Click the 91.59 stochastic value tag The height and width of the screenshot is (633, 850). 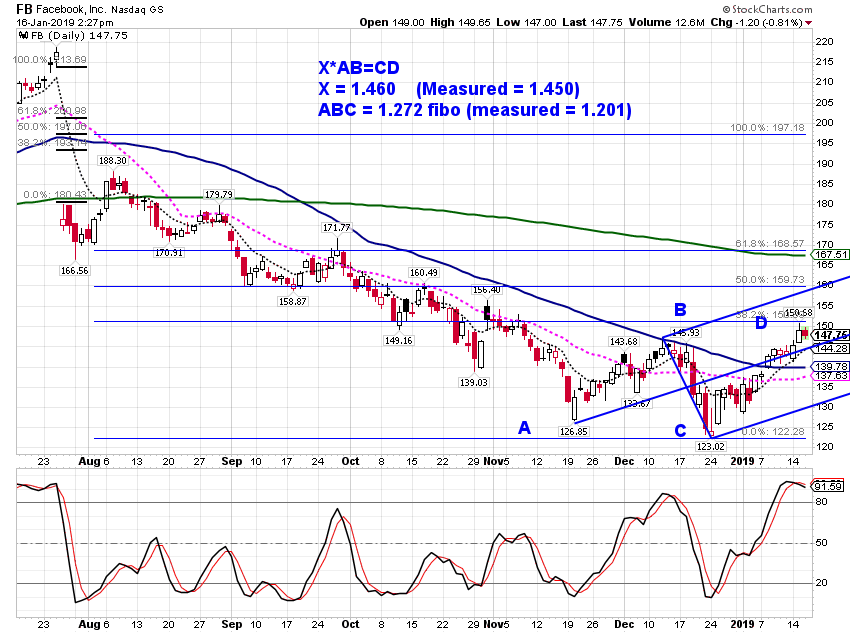[829, 486]
